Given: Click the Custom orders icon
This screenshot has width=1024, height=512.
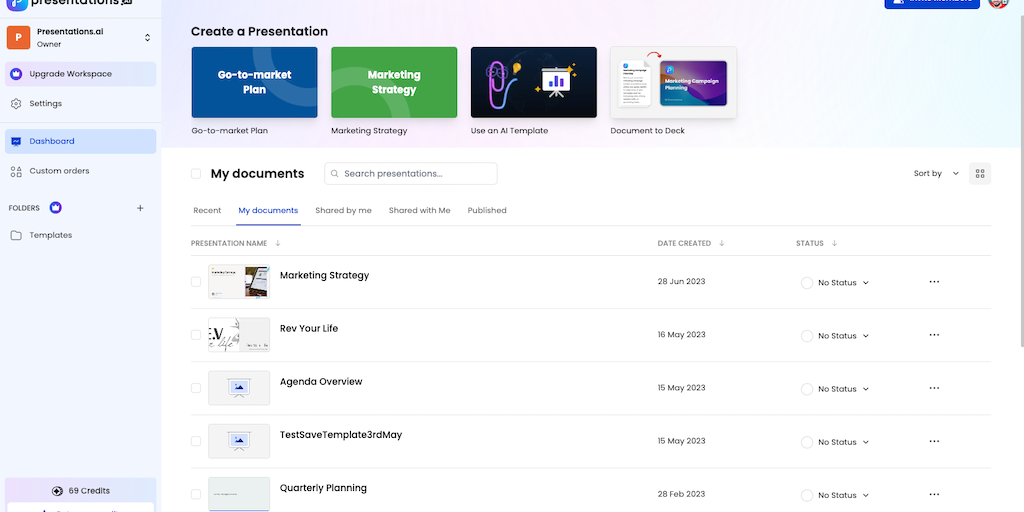Looking at the screenshot, I should pyautogui.click(x=16, y=171).
